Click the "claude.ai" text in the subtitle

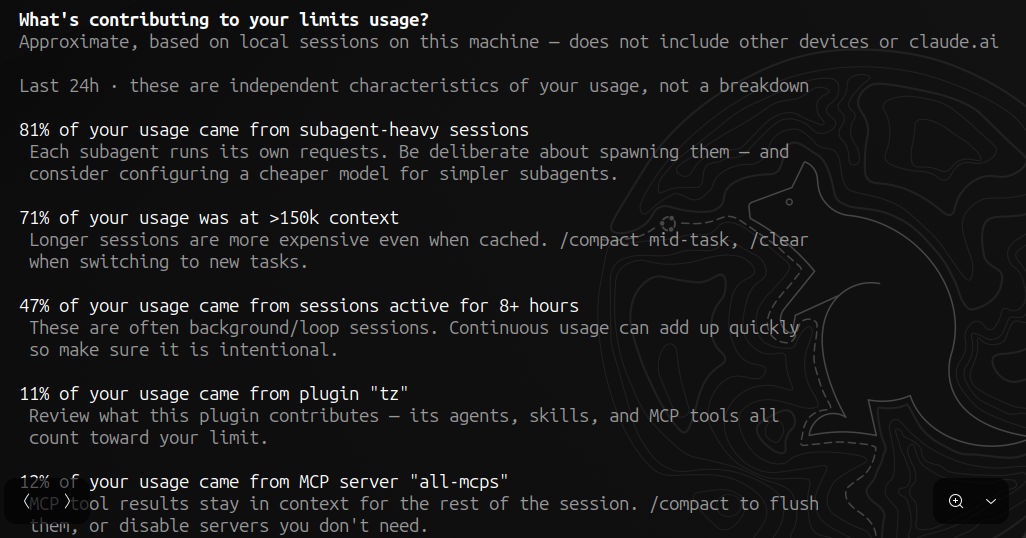point(953,42)
